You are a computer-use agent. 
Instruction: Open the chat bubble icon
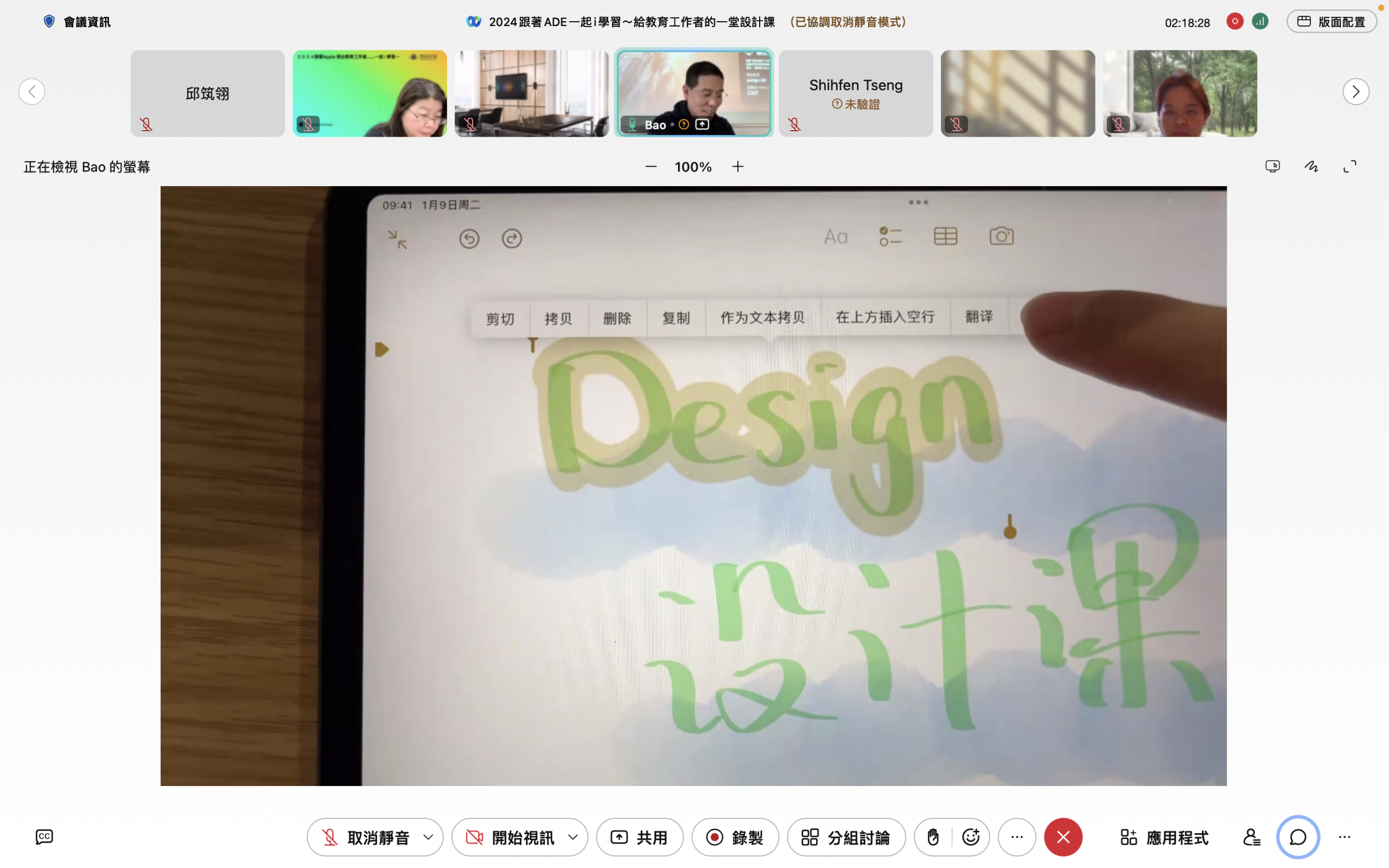pos(1298,837)
